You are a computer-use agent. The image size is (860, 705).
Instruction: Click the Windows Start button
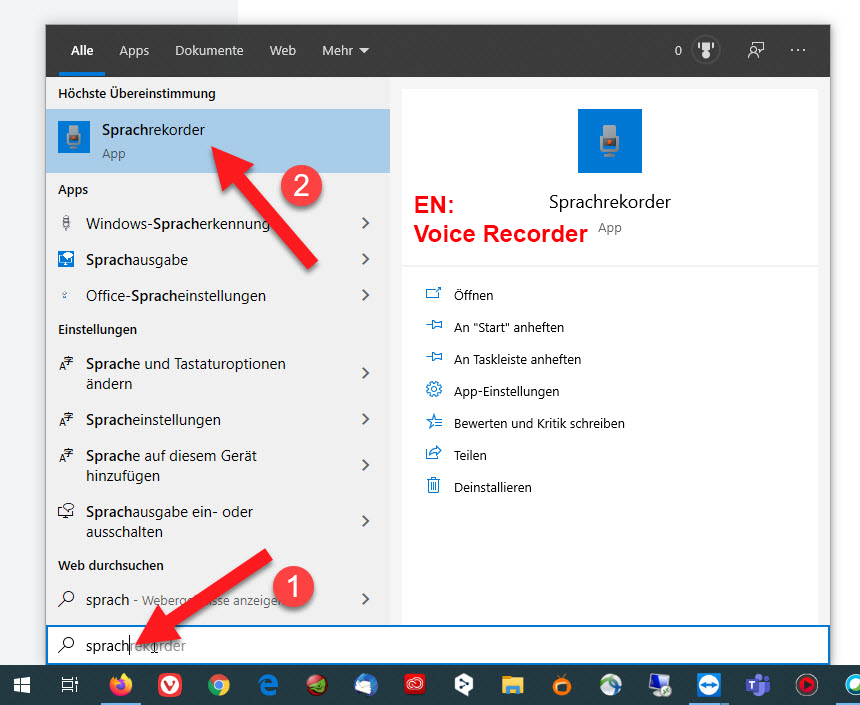tap(22, 685)
